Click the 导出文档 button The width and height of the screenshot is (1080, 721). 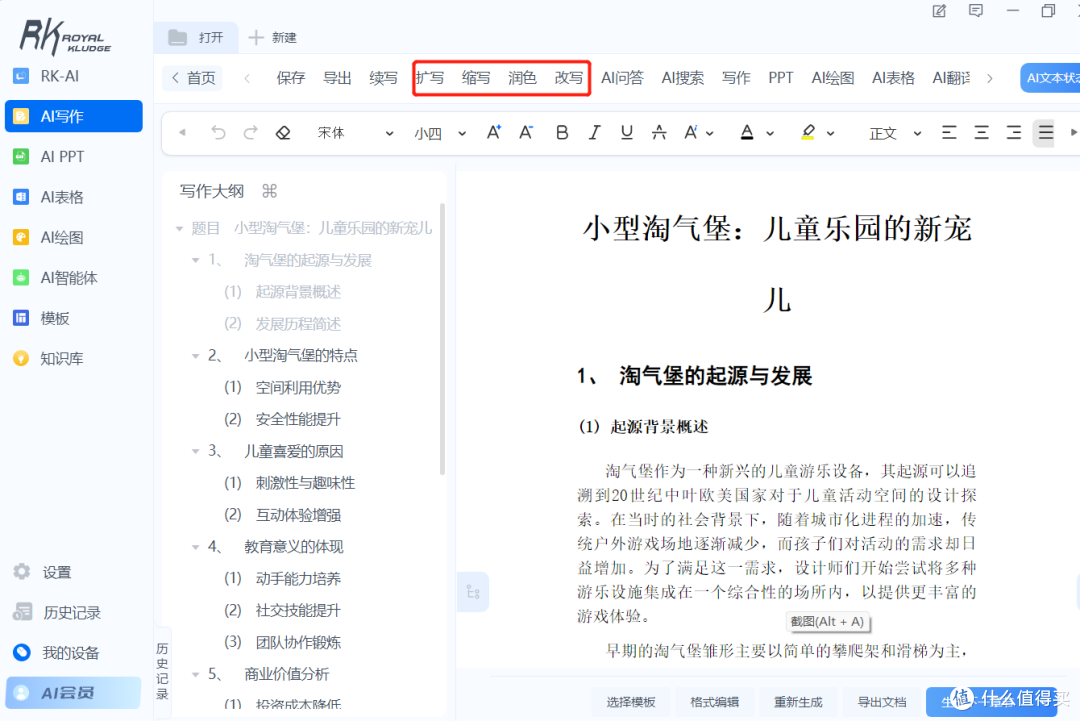pos(882,702)
